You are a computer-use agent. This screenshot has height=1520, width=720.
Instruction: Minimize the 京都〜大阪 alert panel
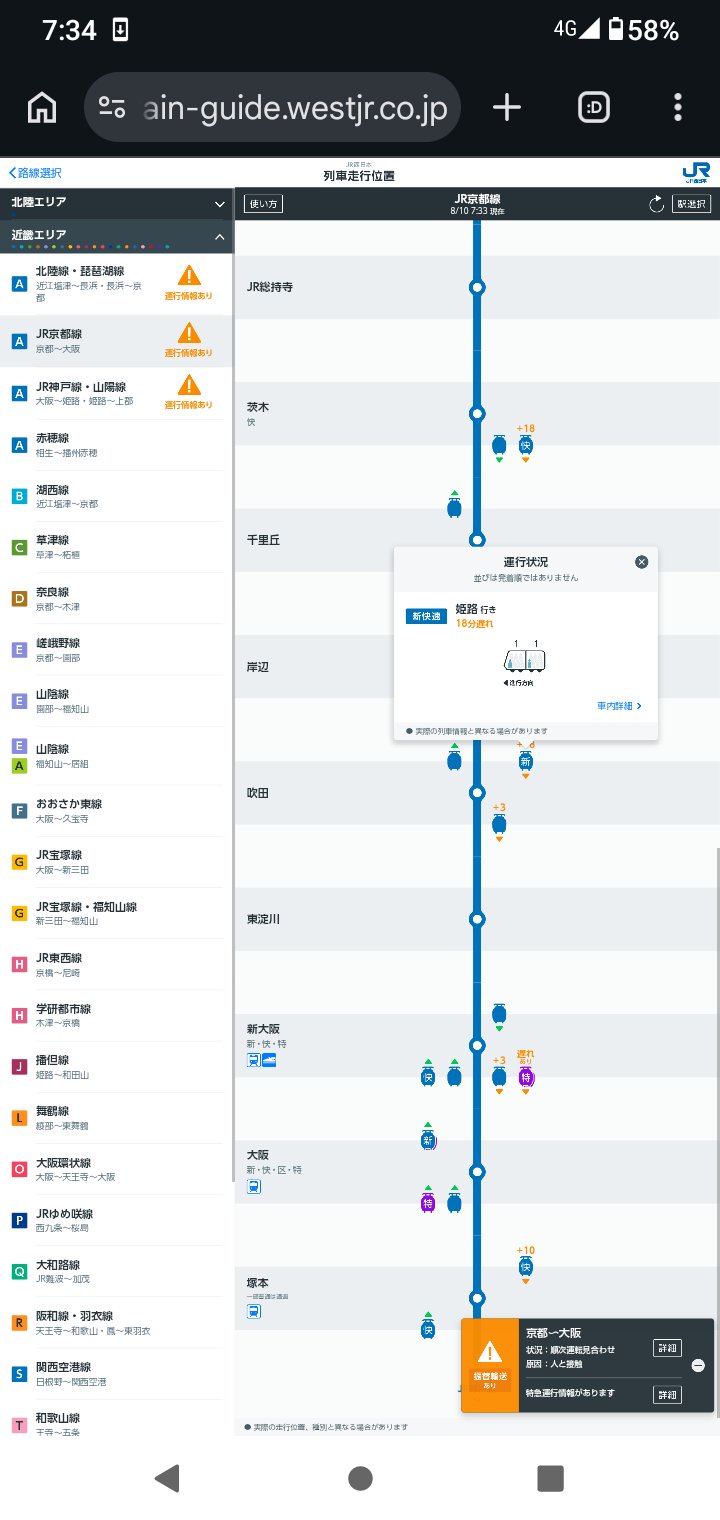pyautogui.click(x=698, y=1365)
